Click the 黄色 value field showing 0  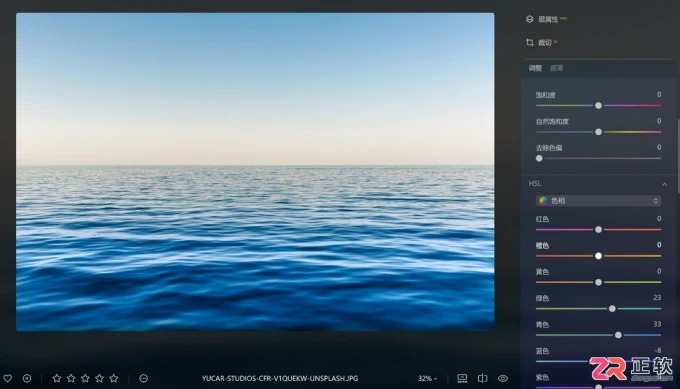(659, 271)
